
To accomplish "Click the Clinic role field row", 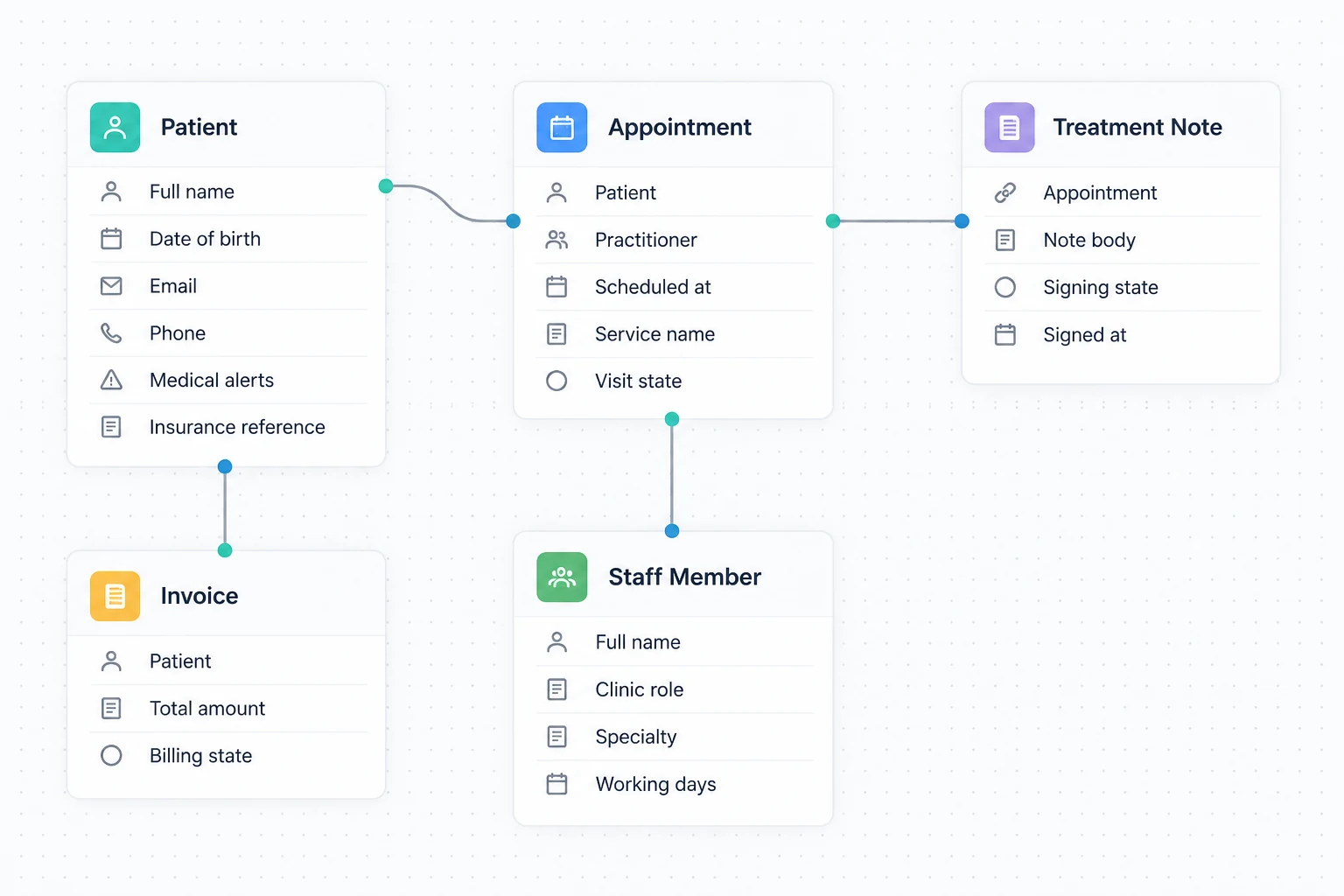I will [674, 689].
